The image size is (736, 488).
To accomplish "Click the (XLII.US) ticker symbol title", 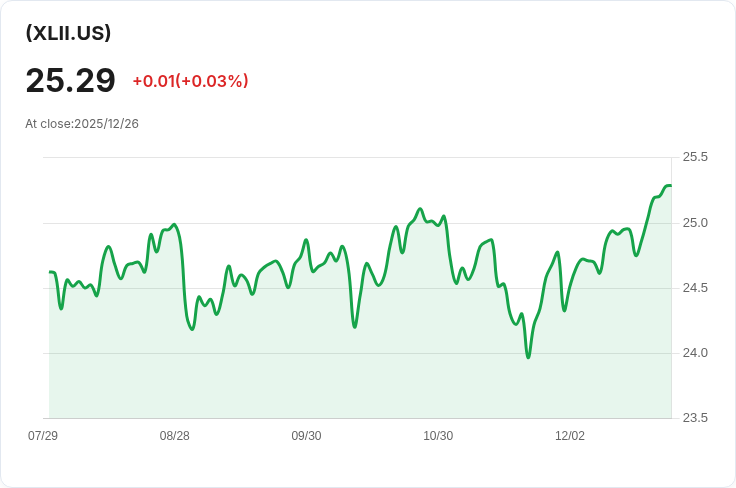I will [x=68, y=33].
